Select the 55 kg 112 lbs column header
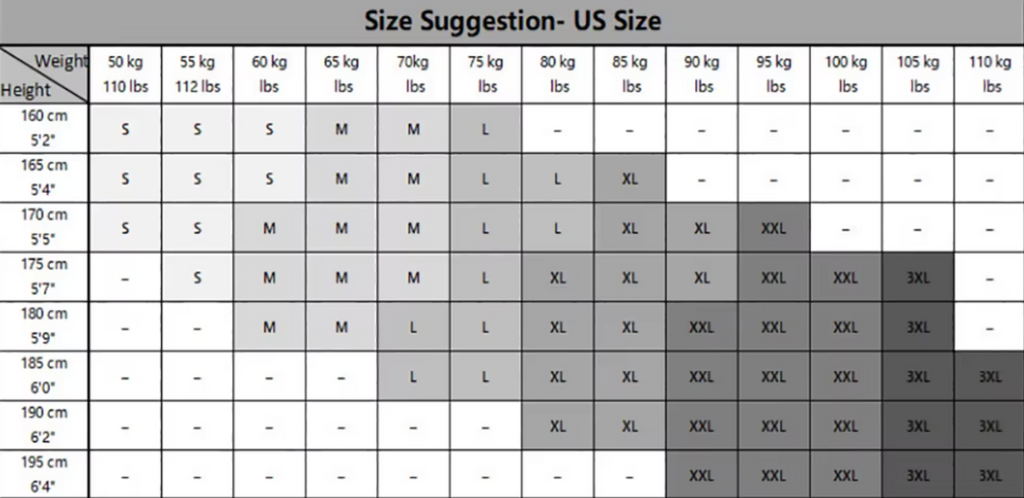This screenshot has height=498, width=1024. [197, 74]
